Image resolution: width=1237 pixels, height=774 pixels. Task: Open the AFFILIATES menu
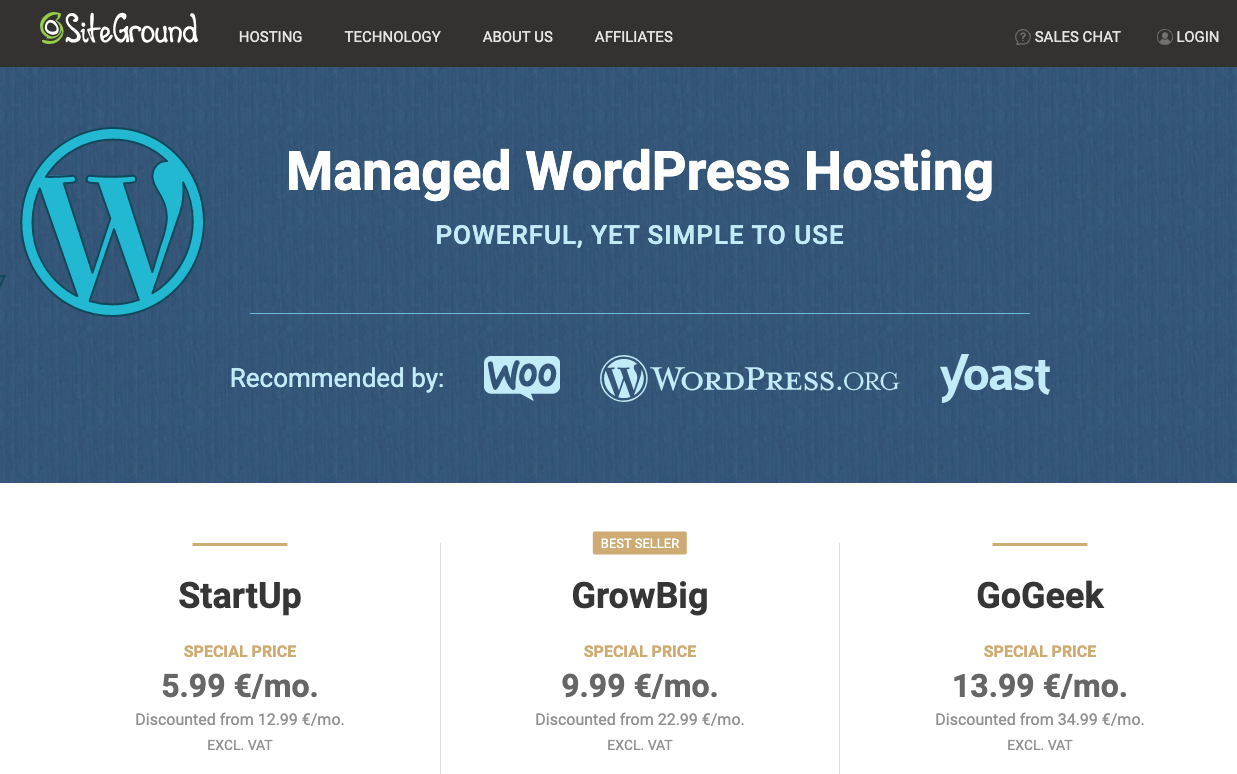coord(633,36)
